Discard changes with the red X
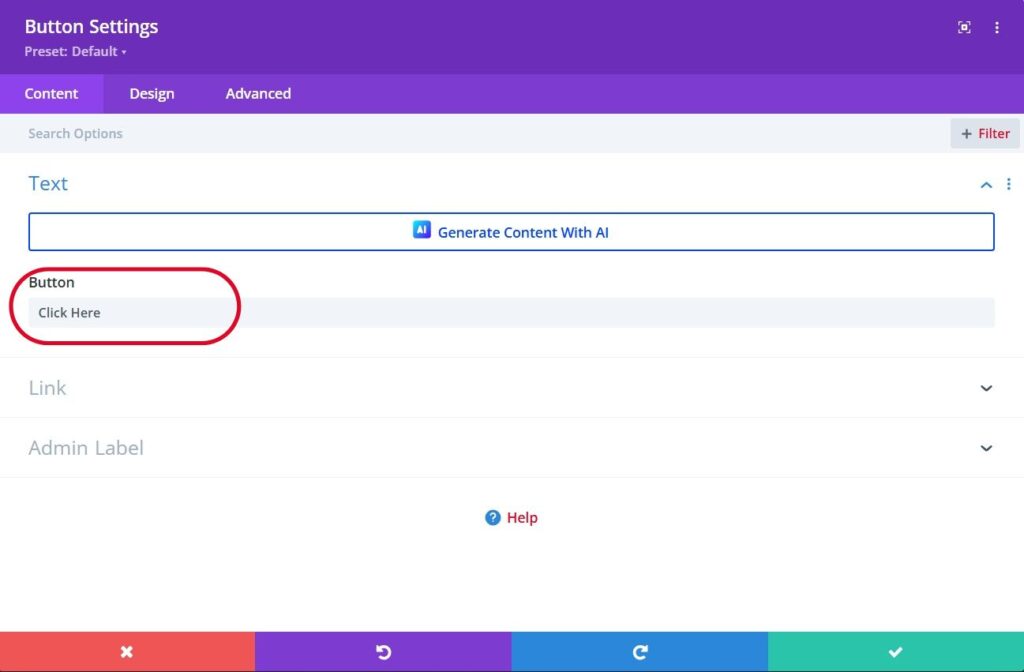1024x672 pixels. click(127, 652)
